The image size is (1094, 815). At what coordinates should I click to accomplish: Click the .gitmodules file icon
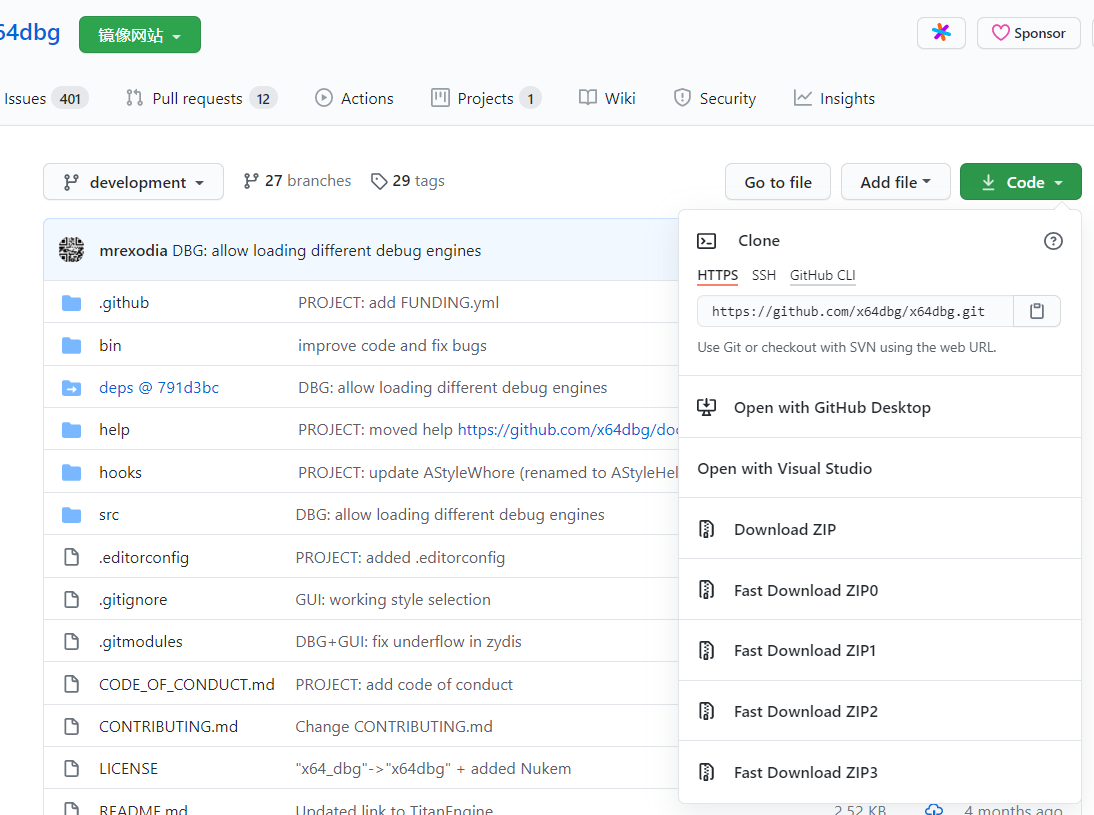tap(71, 641)
